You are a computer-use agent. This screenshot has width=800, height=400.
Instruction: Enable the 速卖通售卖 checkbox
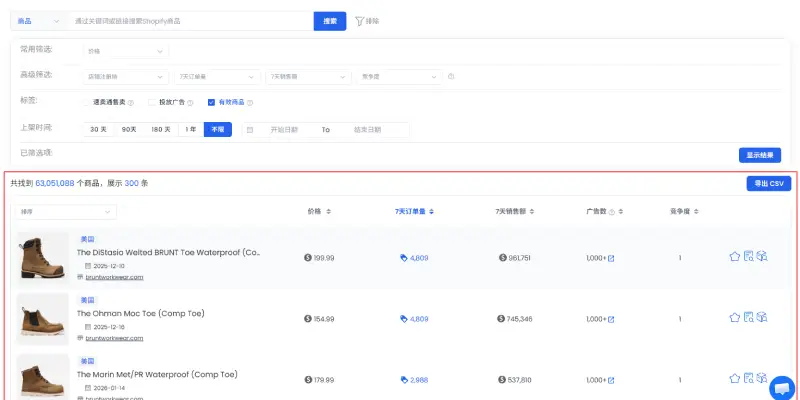(87, 103)
